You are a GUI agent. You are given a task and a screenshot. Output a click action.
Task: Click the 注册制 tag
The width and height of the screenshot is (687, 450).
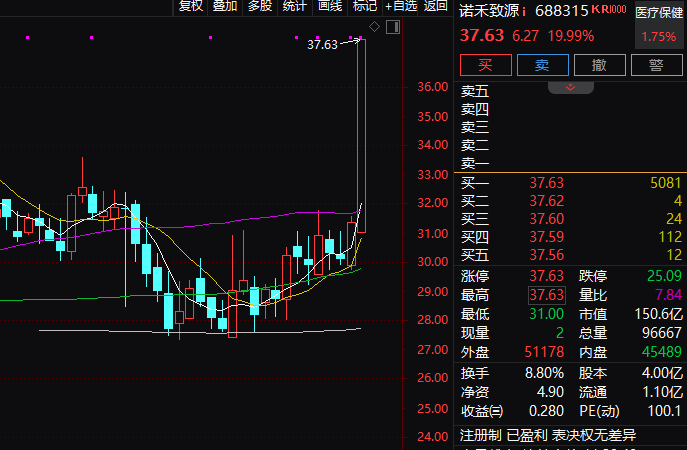point(481,436)
